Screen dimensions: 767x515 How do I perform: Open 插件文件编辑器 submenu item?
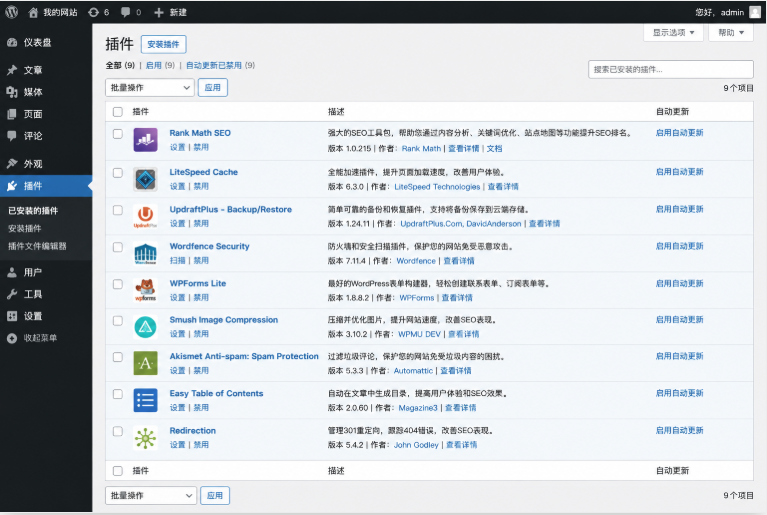click(x=37, y=246)
